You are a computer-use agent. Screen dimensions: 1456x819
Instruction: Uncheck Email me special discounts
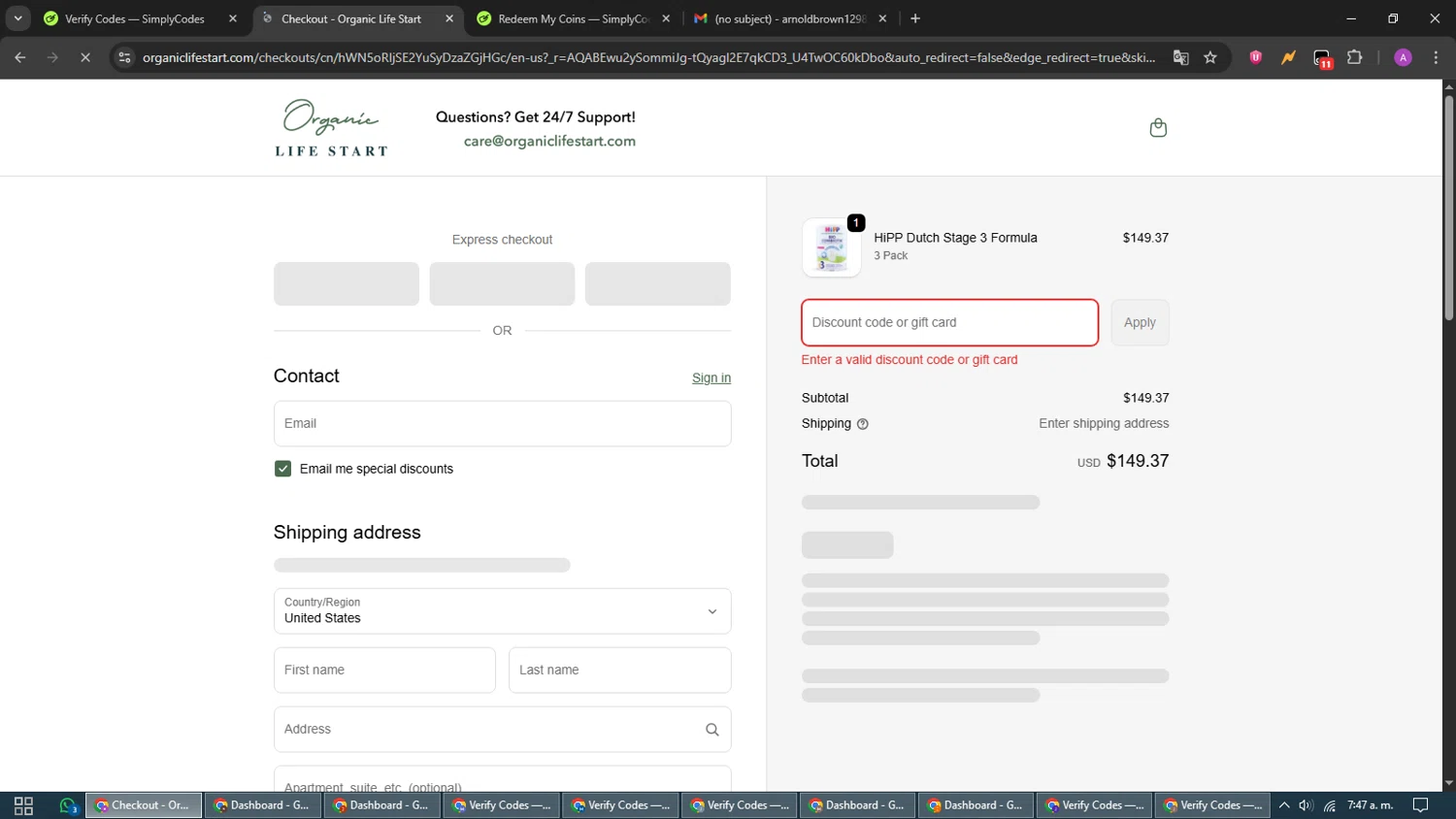tap(282, 469)
